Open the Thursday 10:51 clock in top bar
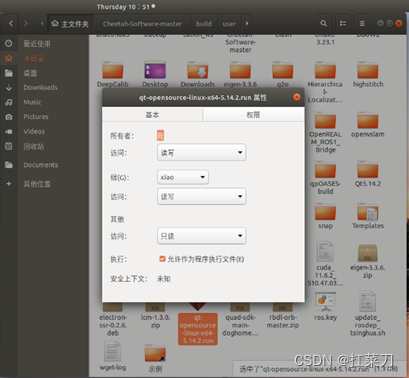 tap(126, 7)
